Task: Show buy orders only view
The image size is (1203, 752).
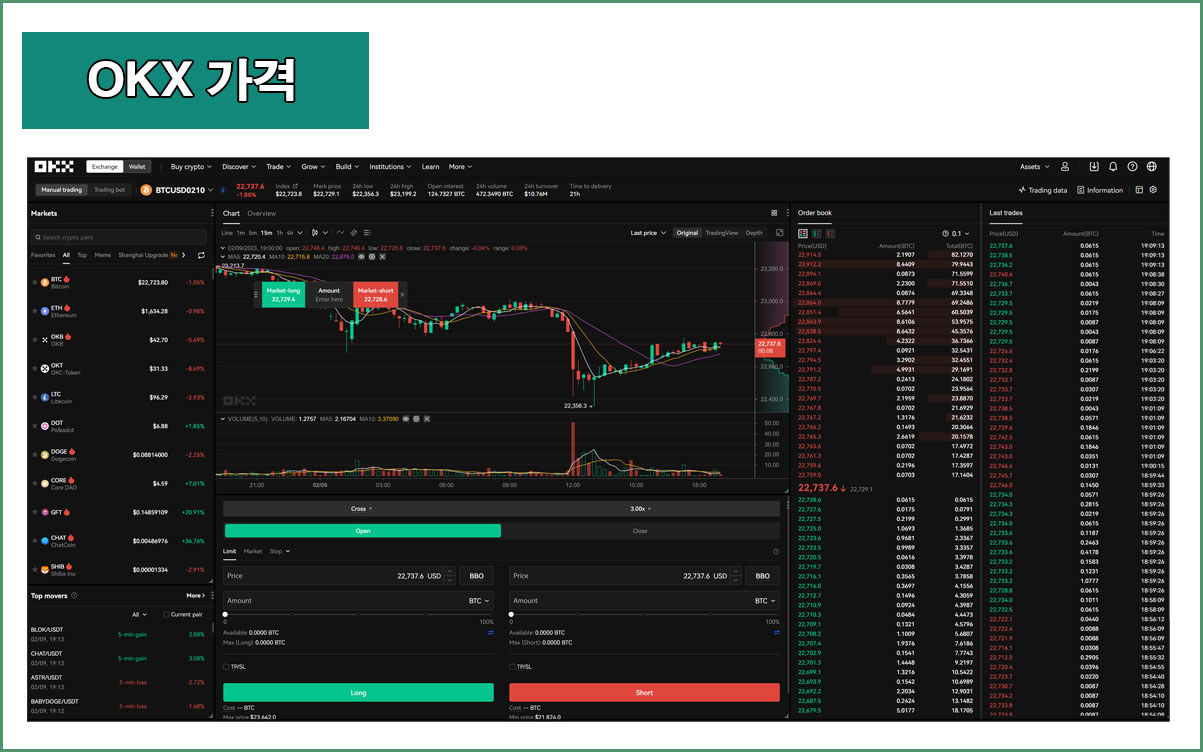Action: click(817, 233)
